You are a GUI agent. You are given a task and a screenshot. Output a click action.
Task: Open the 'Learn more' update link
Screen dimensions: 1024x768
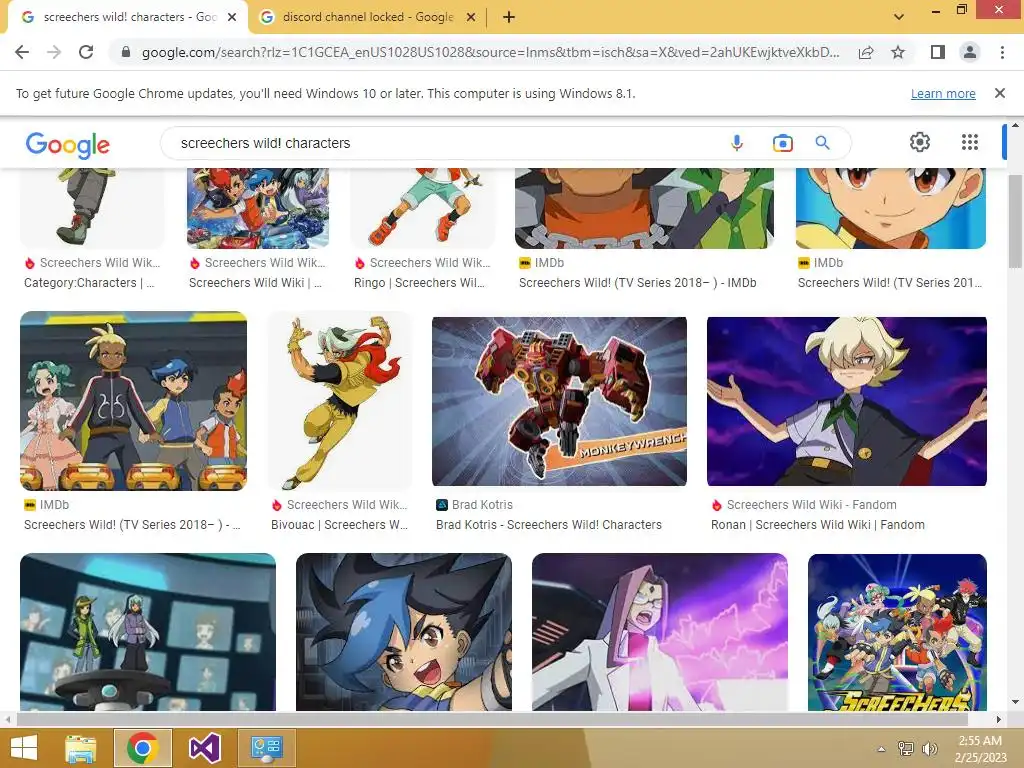point(943,93)
